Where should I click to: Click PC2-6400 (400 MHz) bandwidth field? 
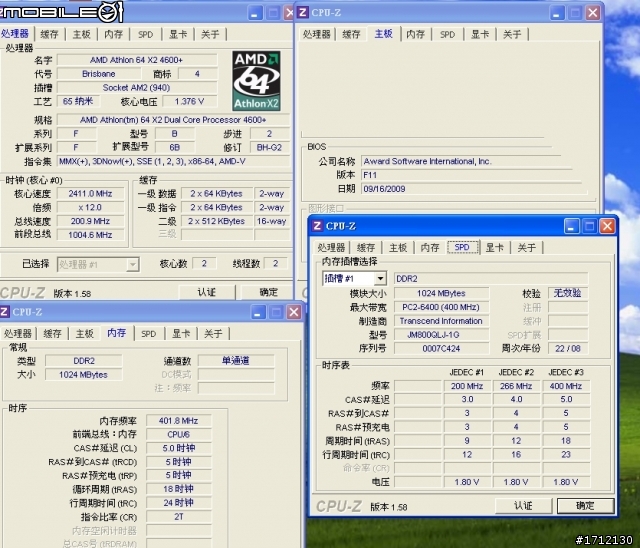[x=441, y=307]
